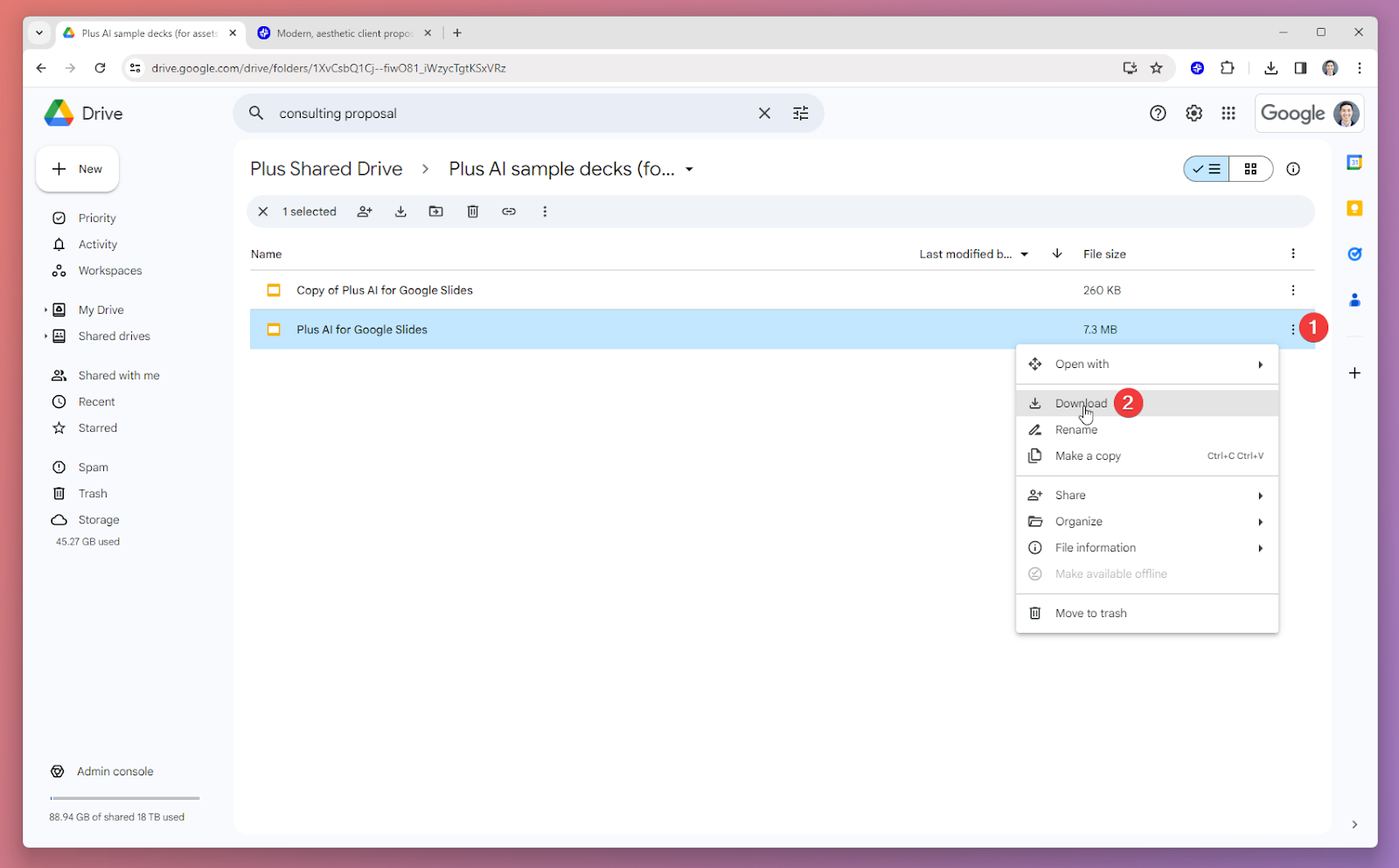Open more actions in selection toolbar

pos(545,212)
